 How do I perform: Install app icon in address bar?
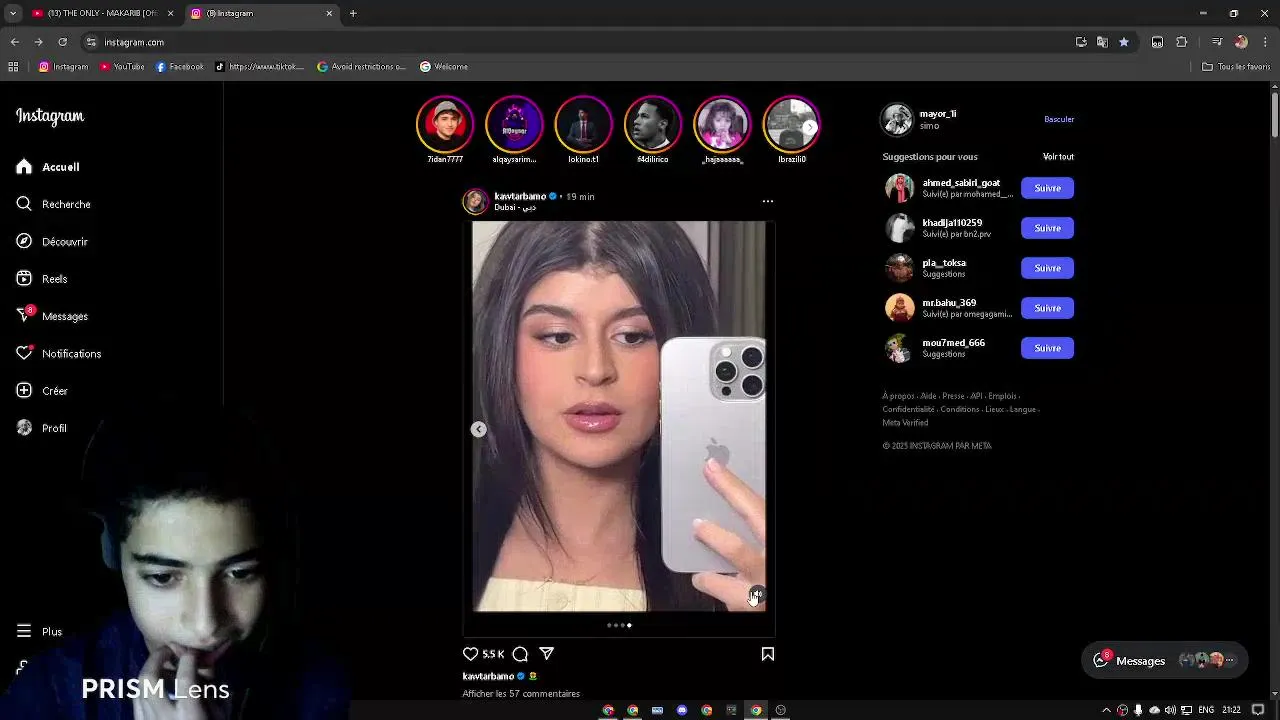pos(1081,42)
